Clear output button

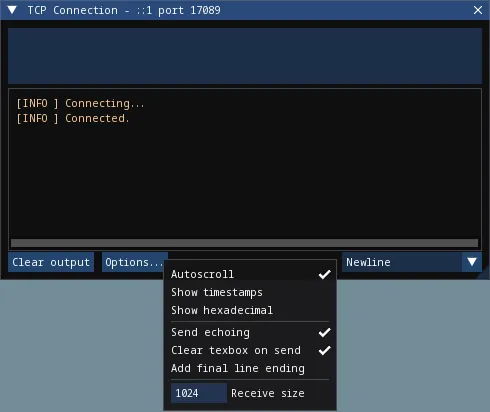[51, 262]
